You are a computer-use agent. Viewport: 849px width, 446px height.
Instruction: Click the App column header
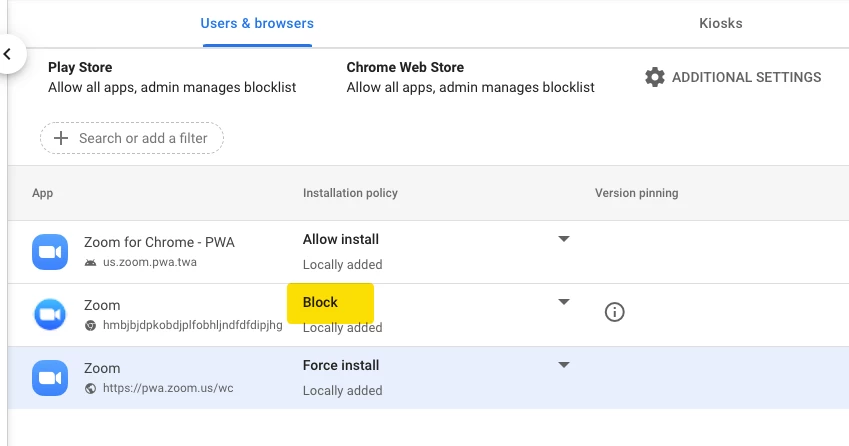42,193
